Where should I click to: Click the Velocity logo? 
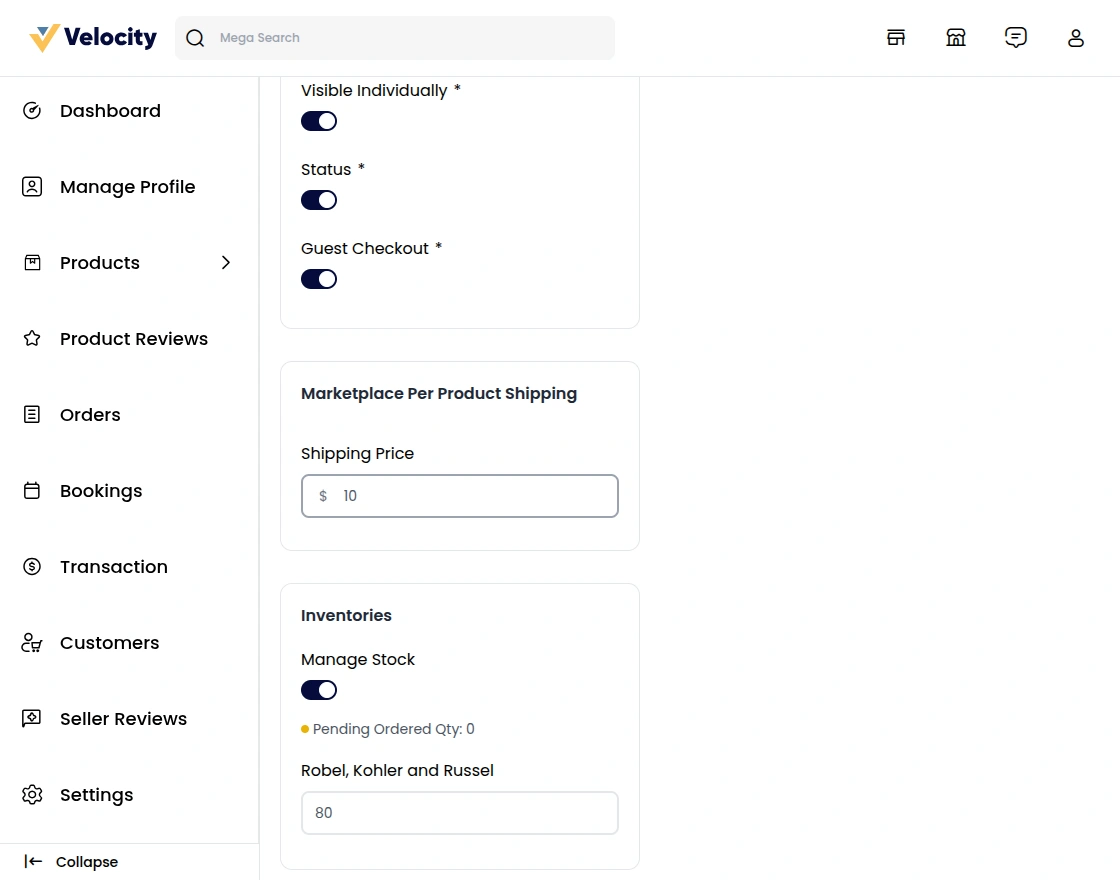coord(92,37)
